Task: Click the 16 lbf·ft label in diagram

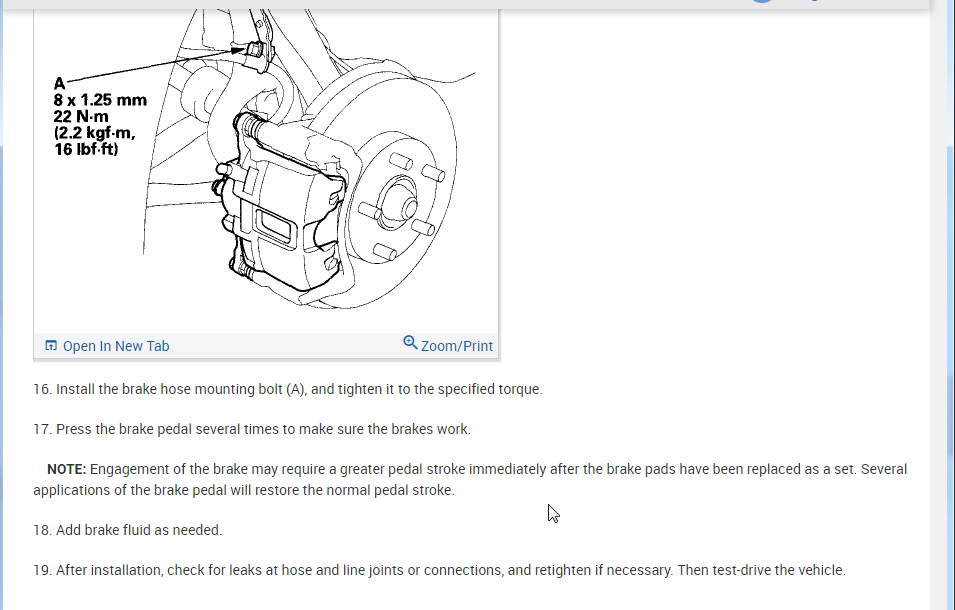Action: [86, 149]
